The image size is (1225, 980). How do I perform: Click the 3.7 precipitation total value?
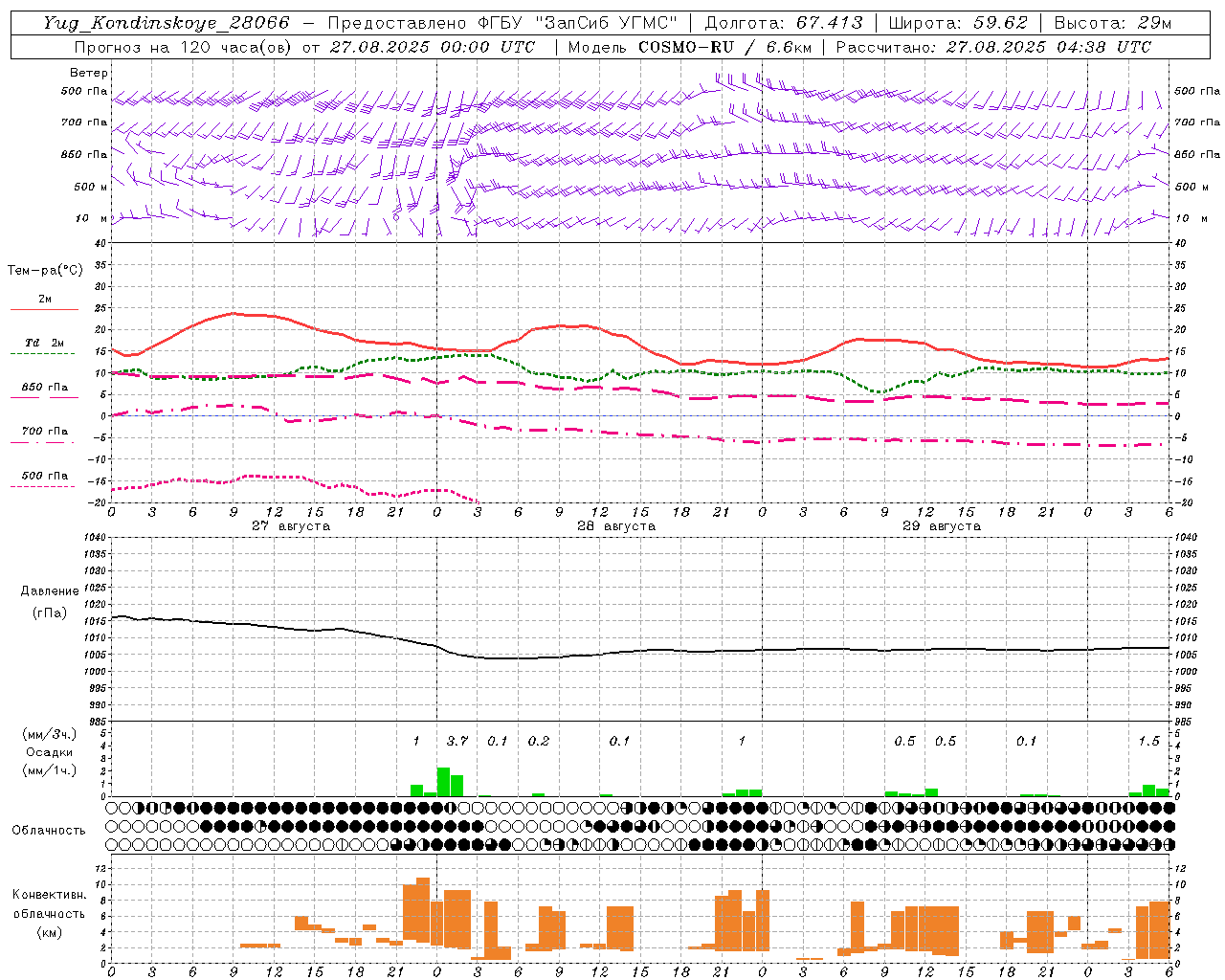point(457,741)
